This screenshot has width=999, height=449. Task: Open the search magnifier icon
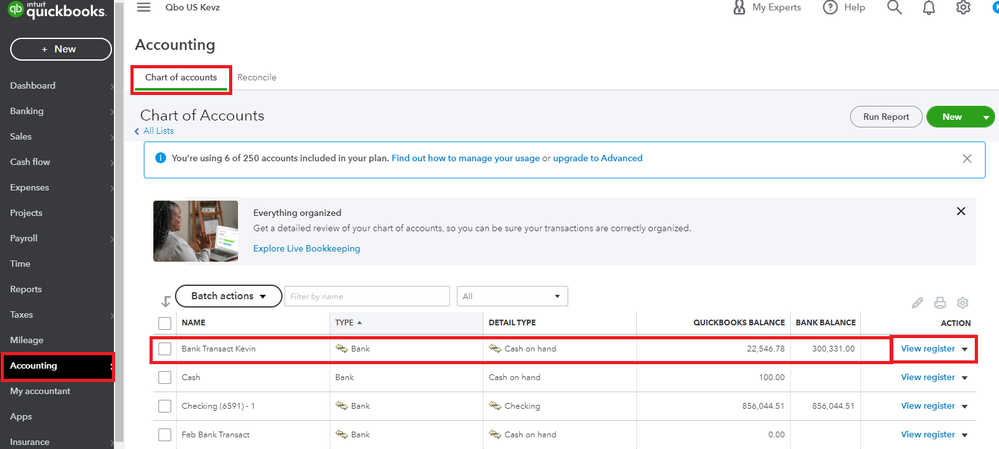895,8
